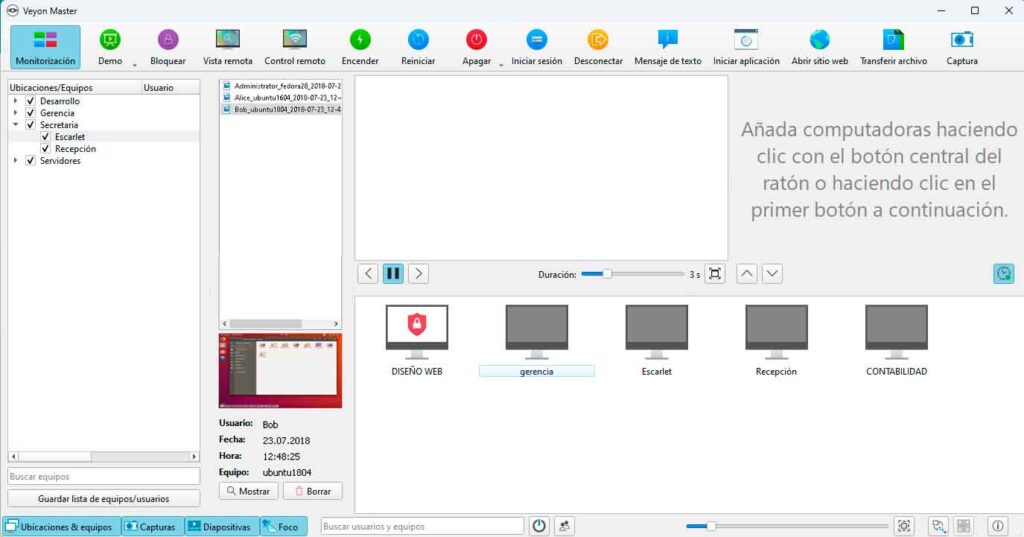
Task: Open Mensaje de texto tool
Action: [x=667, y=41]
